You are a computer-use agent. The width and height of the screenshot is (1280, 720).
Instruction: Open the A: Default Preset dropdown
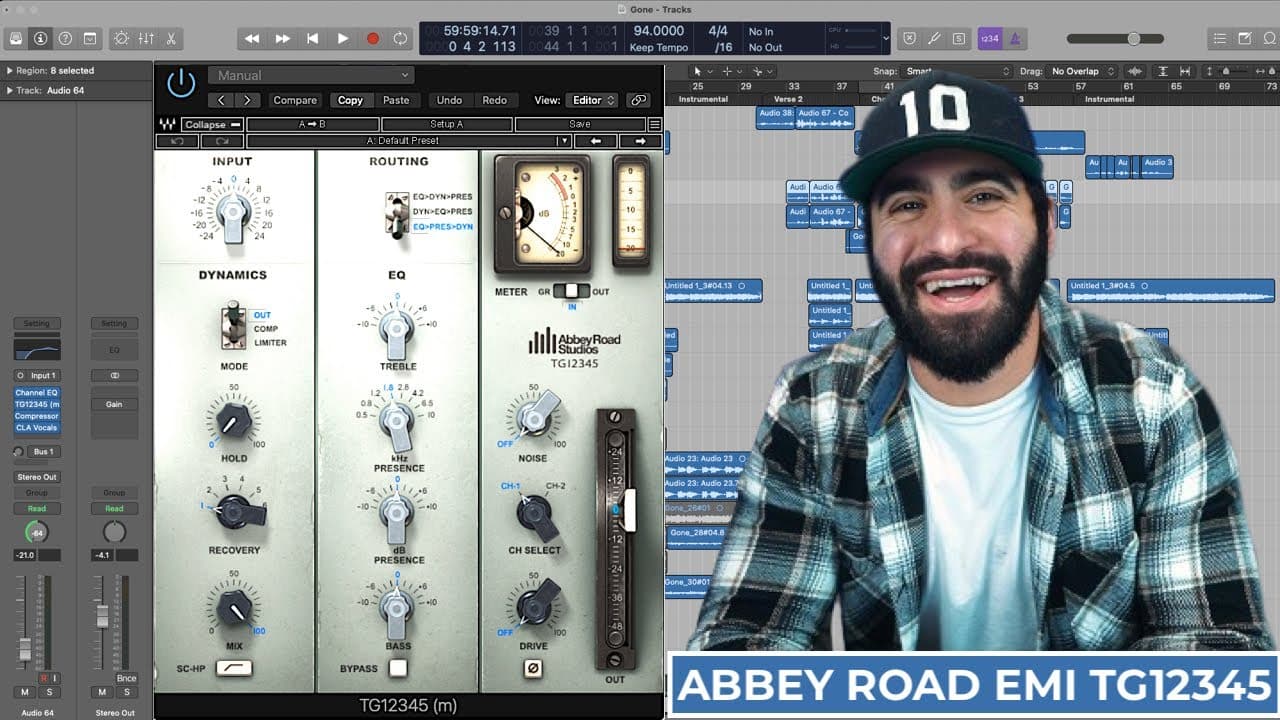[409, 141]
